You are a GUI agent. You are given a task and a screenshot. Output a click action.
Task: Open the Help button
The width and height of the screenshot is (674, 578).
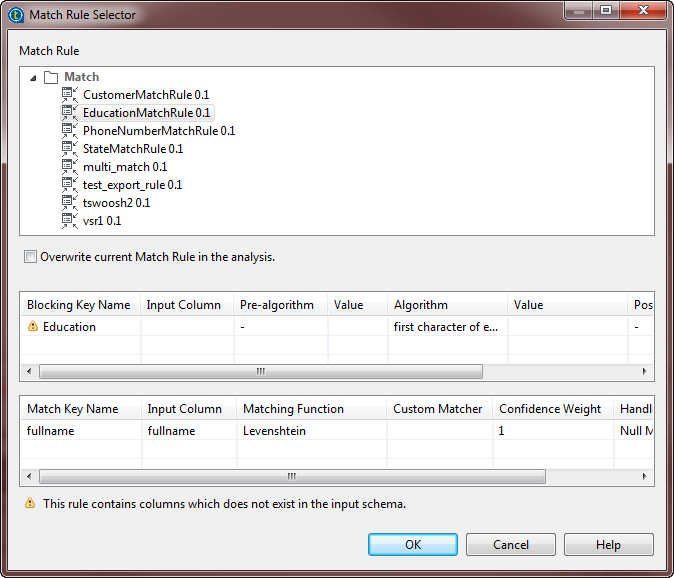(609, 544)
